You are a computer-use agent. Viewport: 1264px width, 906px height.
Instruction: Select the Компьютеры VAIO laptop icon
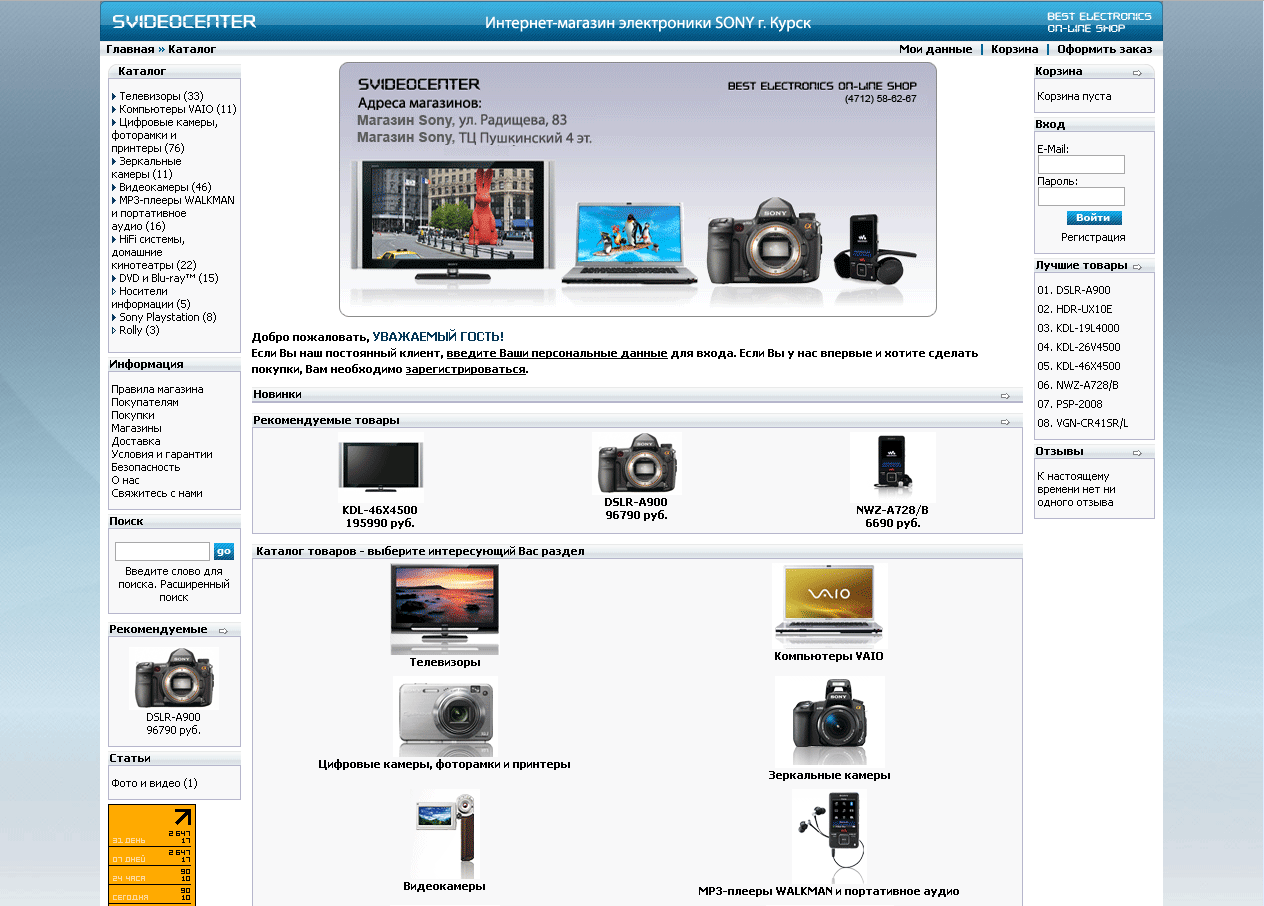tap(829, 600)
